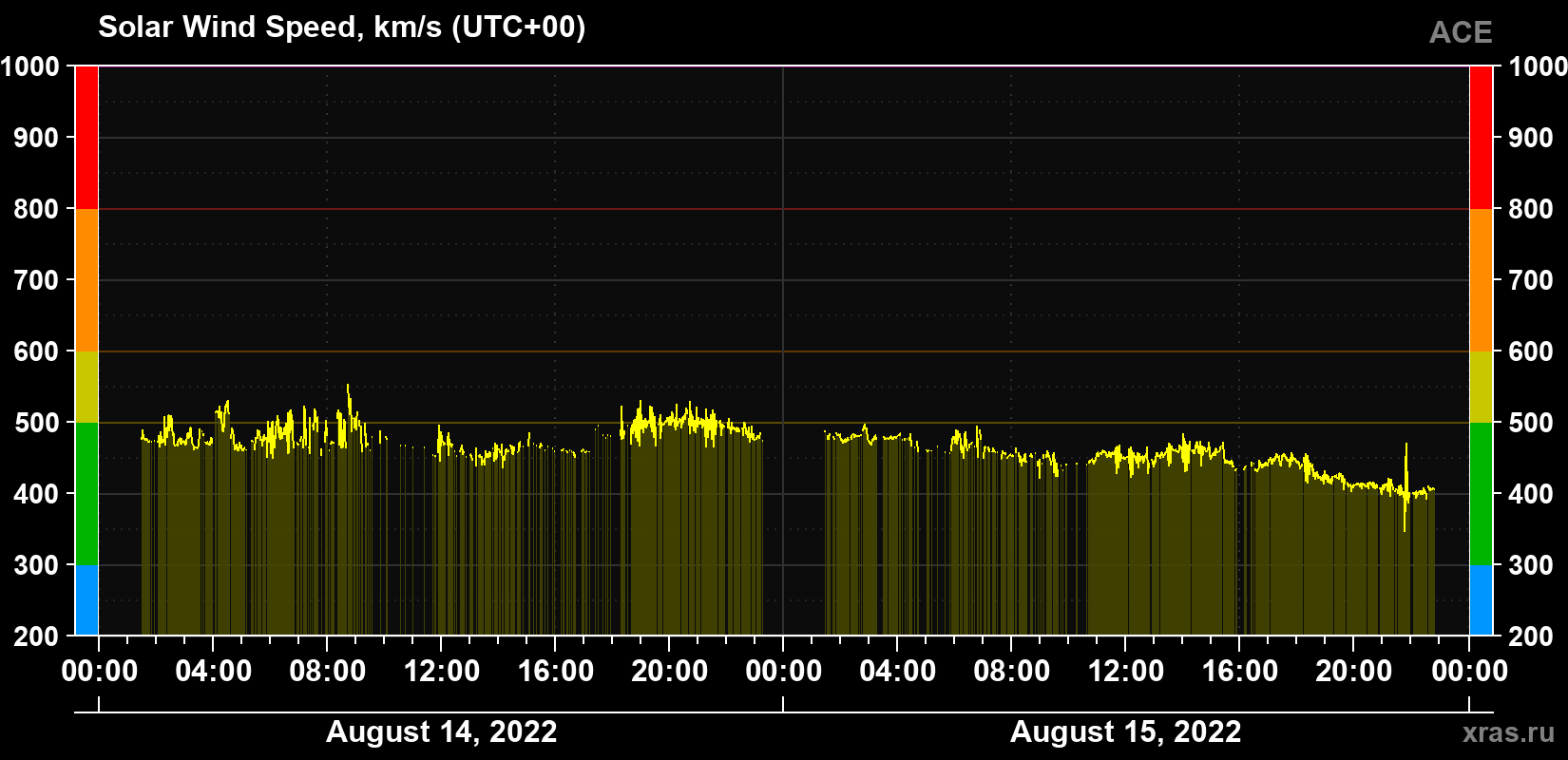Image resolution: width=1568 pixels, height=760 pixels.
Task: Click the 16:00 tick label under August 15
Action: (1240, 672)
